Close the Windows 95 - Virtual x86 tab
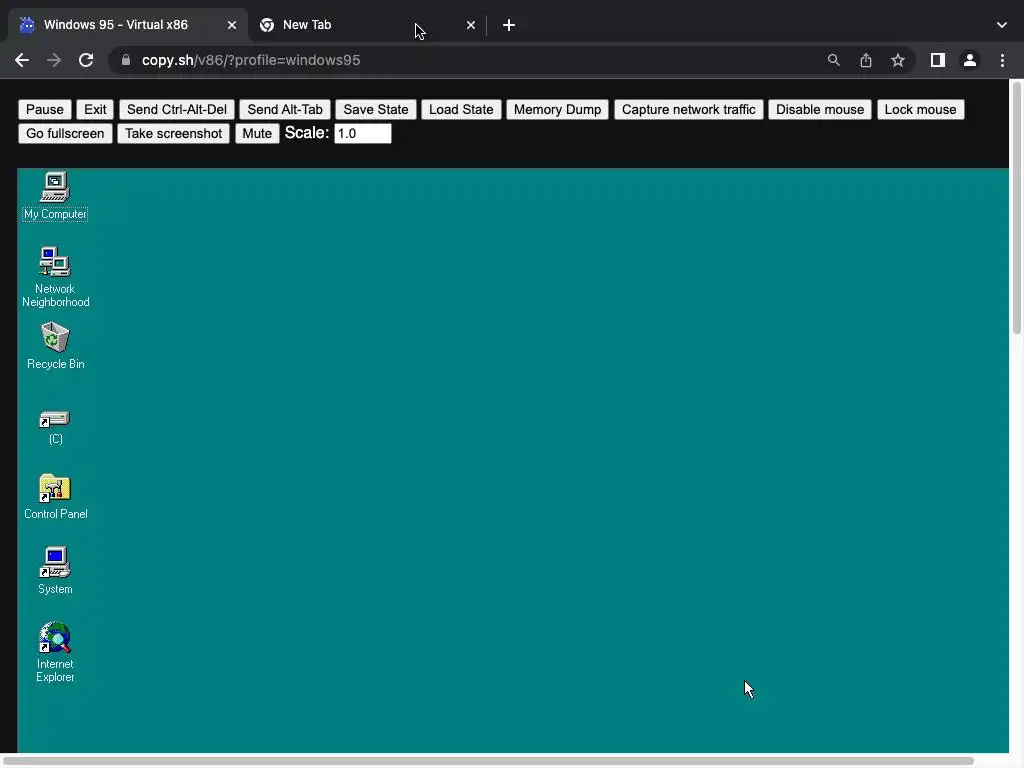Image resolution: width=1024 pixels, height=768 pixels. tap(232, 25)
